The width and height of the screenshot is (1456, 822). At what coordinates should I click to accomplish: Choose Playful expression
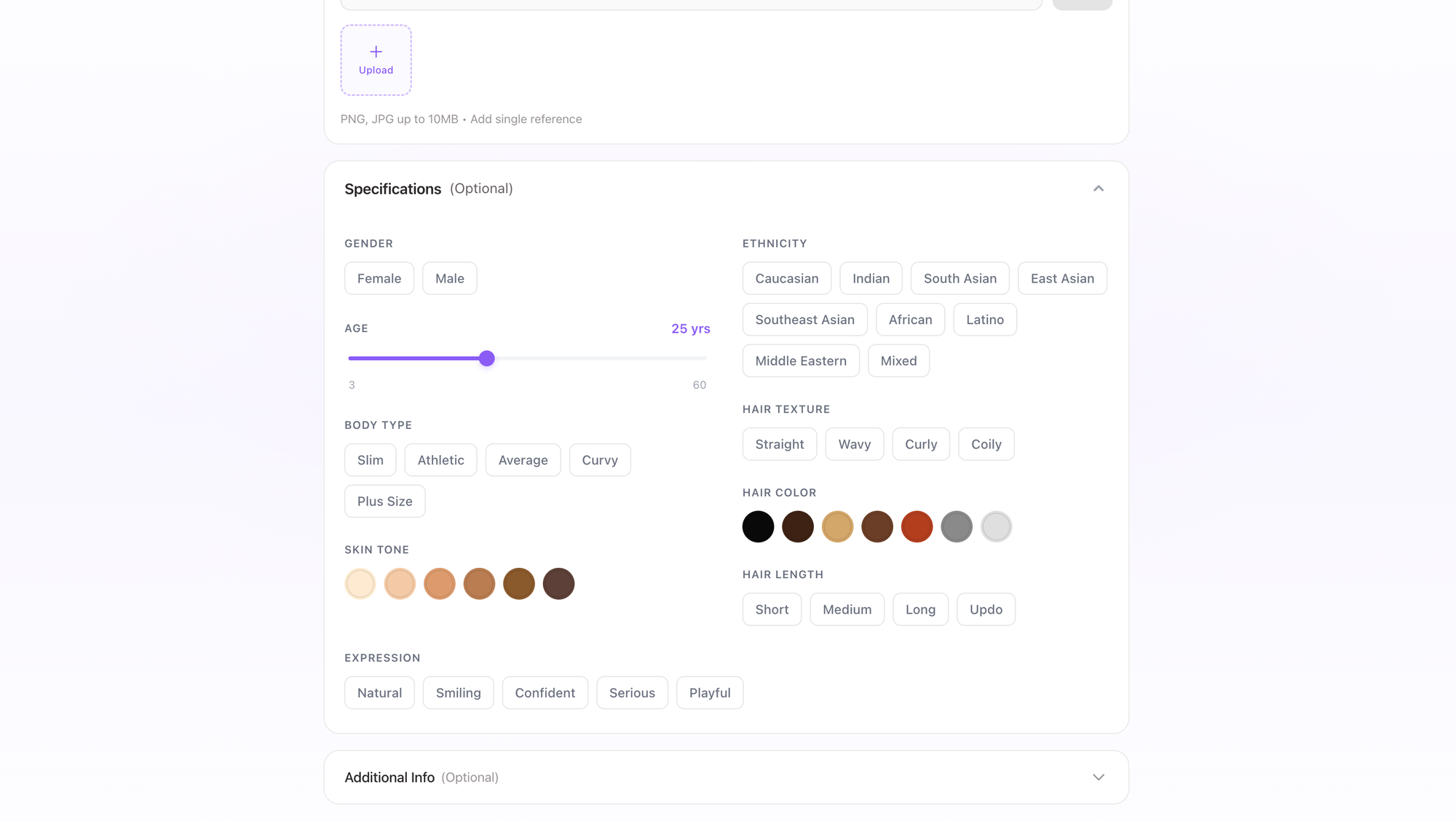pos(709,692)
